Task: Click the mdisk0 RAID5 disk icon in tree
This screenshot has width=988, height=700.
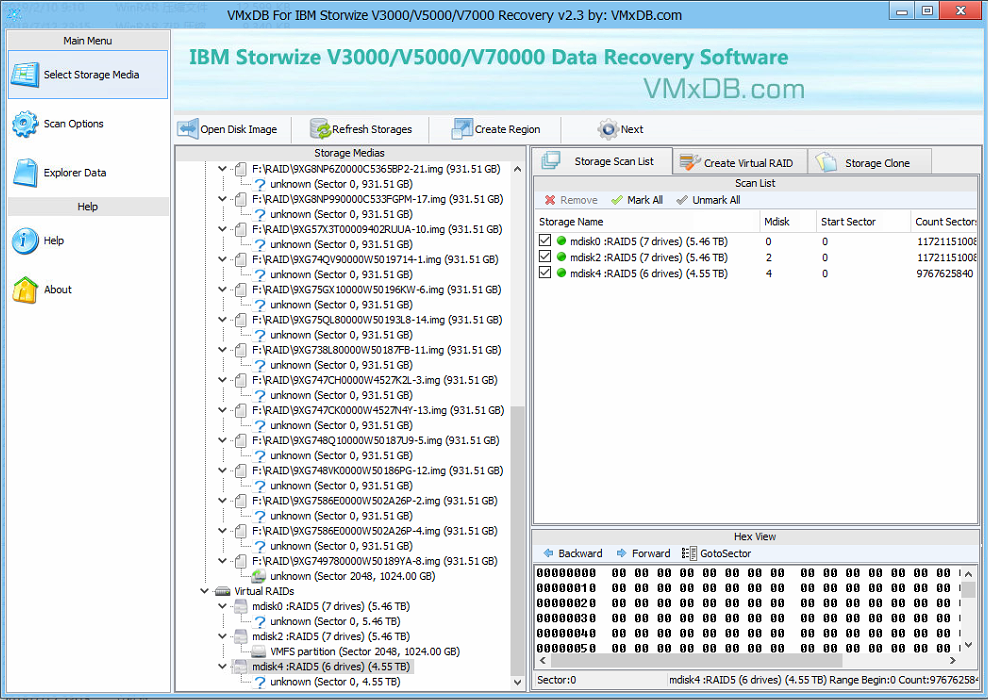Action: (241, 606)
